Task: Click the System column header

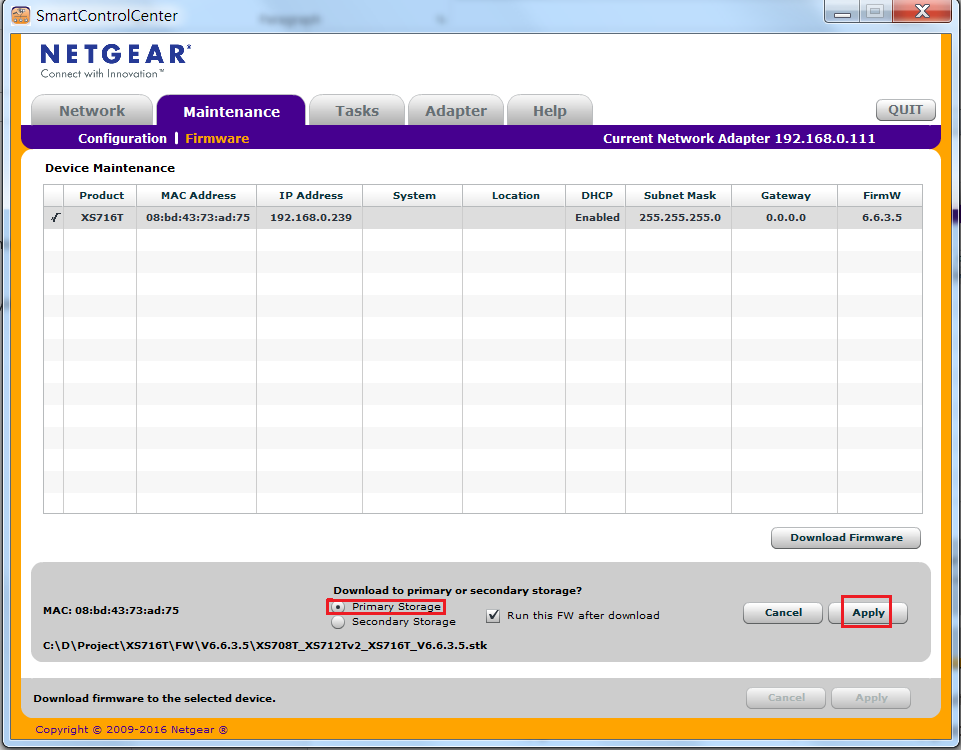Action: pos(414,195)
